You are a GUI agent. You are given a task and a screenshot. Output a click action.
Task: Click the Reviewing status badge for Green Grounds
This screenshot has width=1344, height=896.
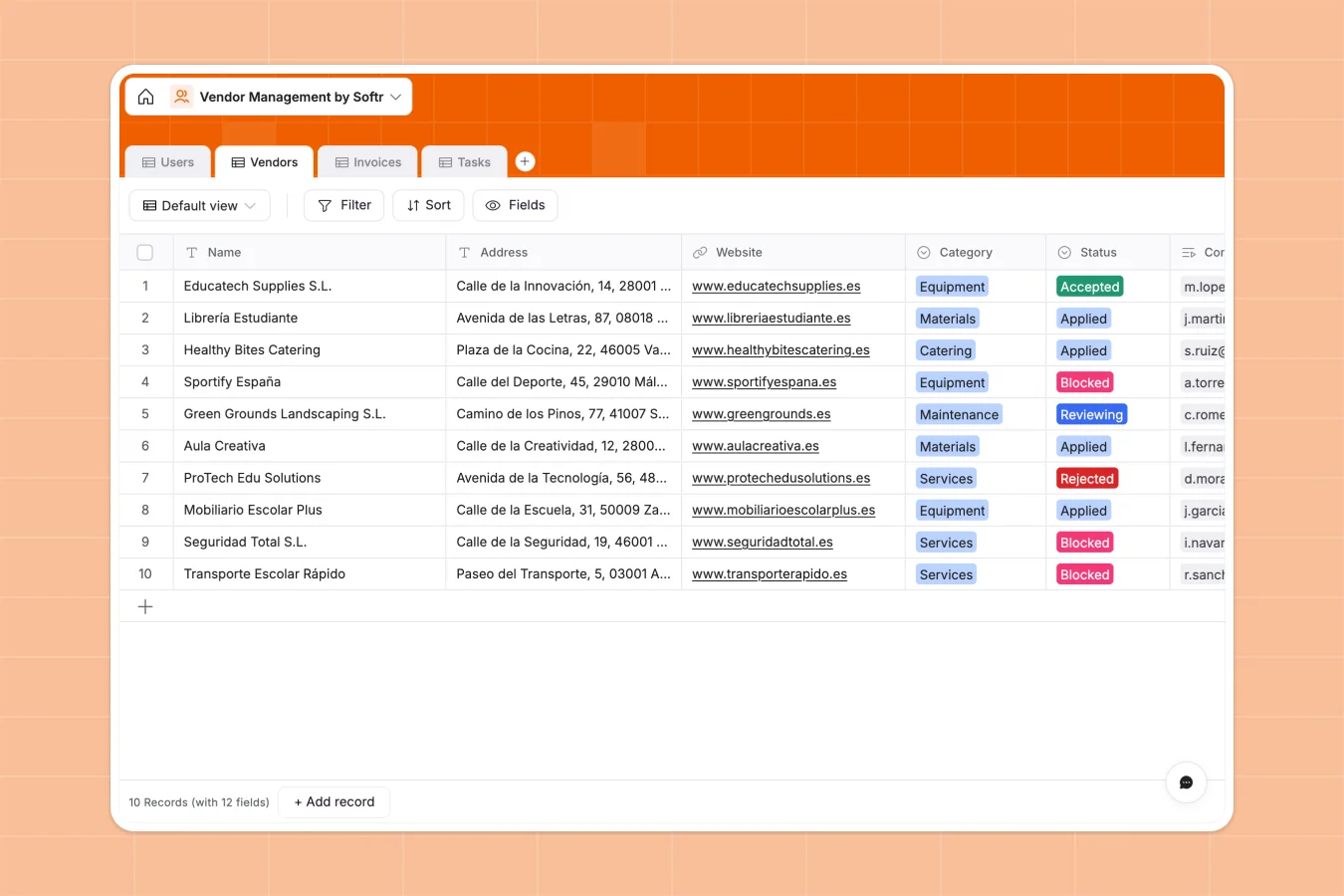click(1091, 413)
